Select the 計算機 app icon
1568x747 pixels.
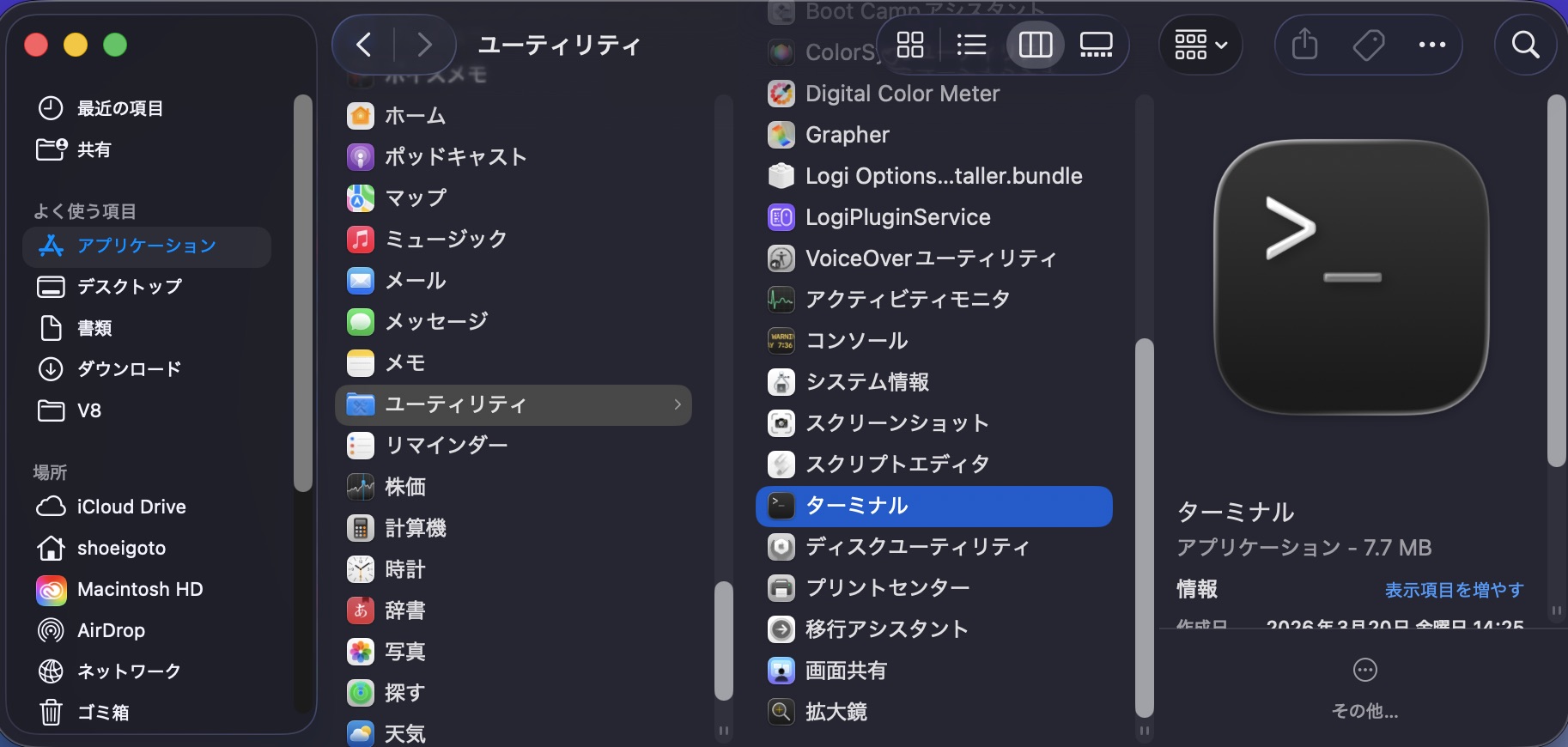[x=361, y=528]
